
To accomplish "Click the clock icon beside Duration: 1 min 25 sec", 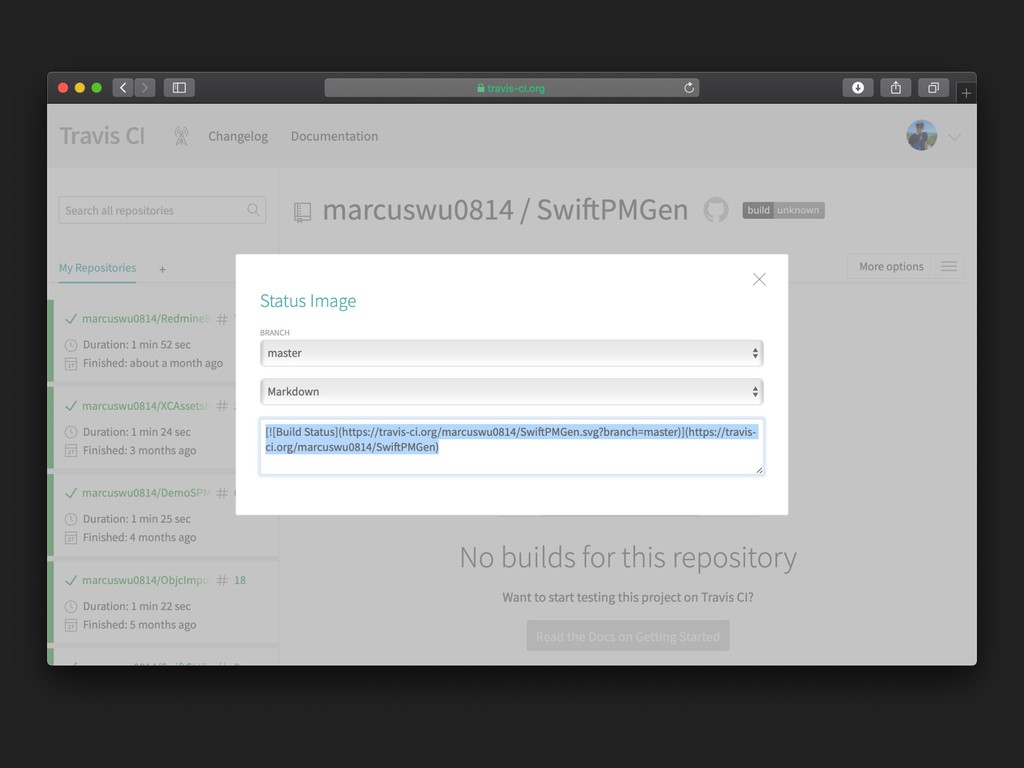I will click(71, 519).
